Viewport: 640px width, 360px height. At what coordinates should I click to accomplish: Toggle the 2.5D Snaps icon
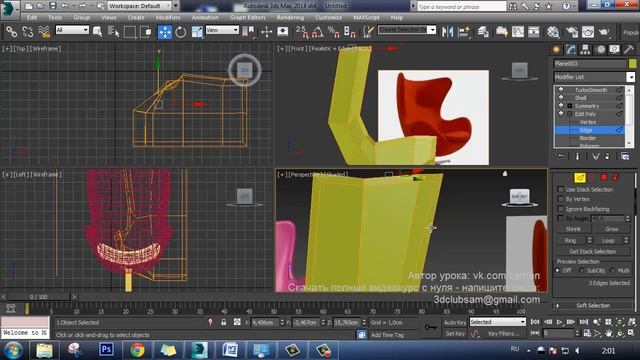pos(302,31)
